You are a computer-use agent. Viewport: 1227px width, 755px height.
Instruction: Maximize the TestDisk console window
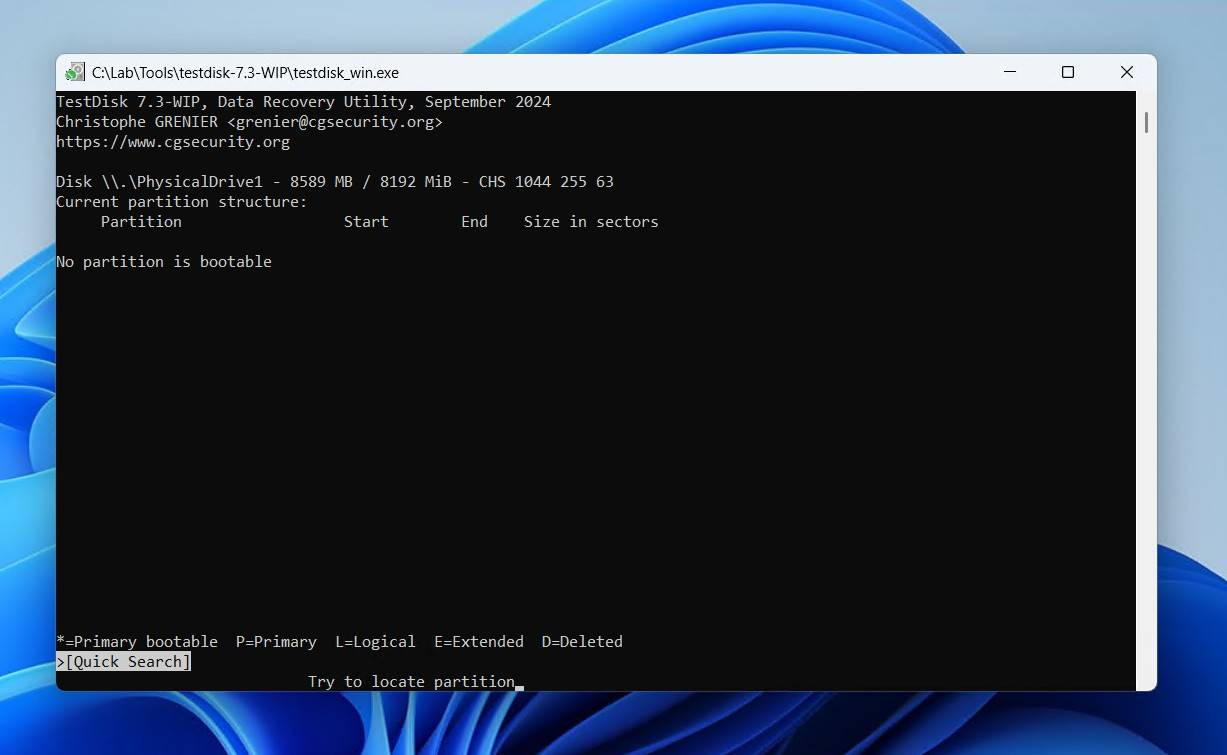(1068, 72)
